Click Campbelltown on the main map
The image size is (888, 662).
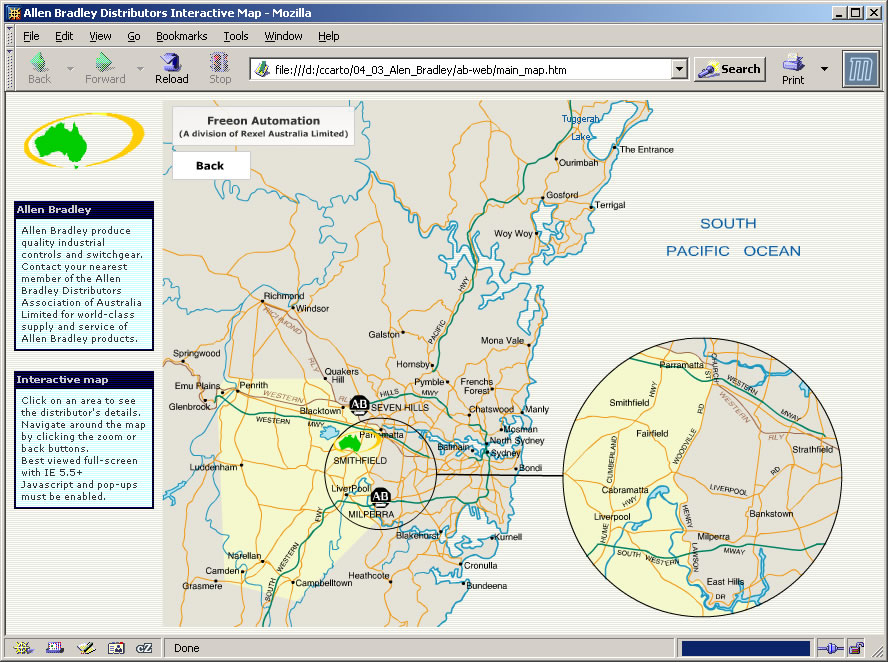323,583
